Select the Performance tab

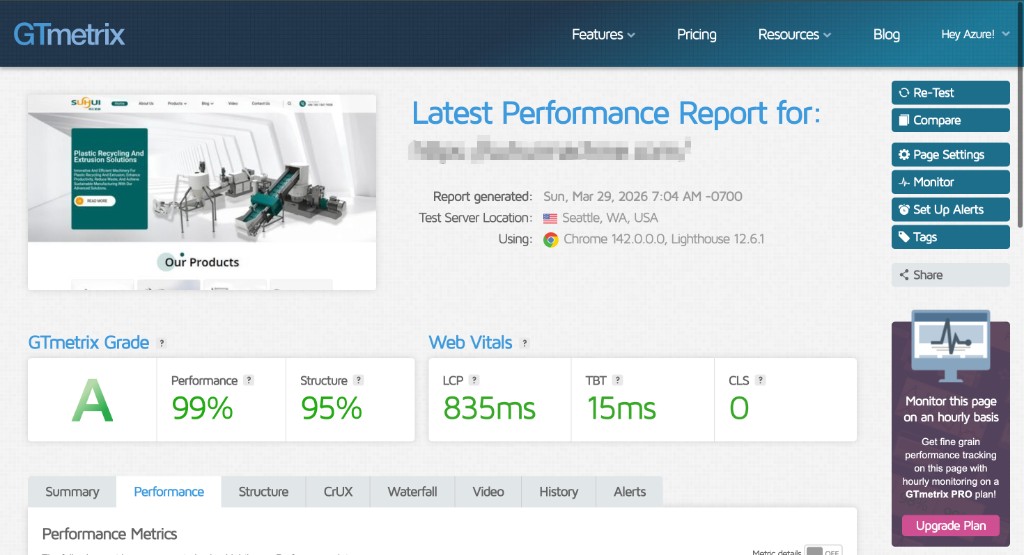[168, 492]
